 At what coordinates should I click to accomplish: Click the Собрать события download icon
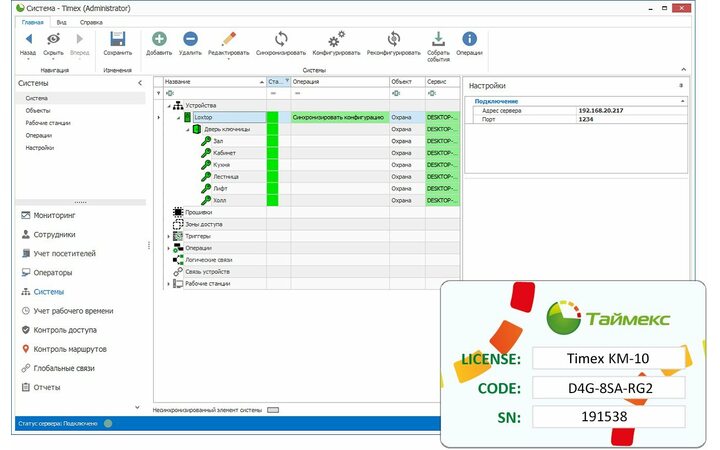[x=438, y=39]
